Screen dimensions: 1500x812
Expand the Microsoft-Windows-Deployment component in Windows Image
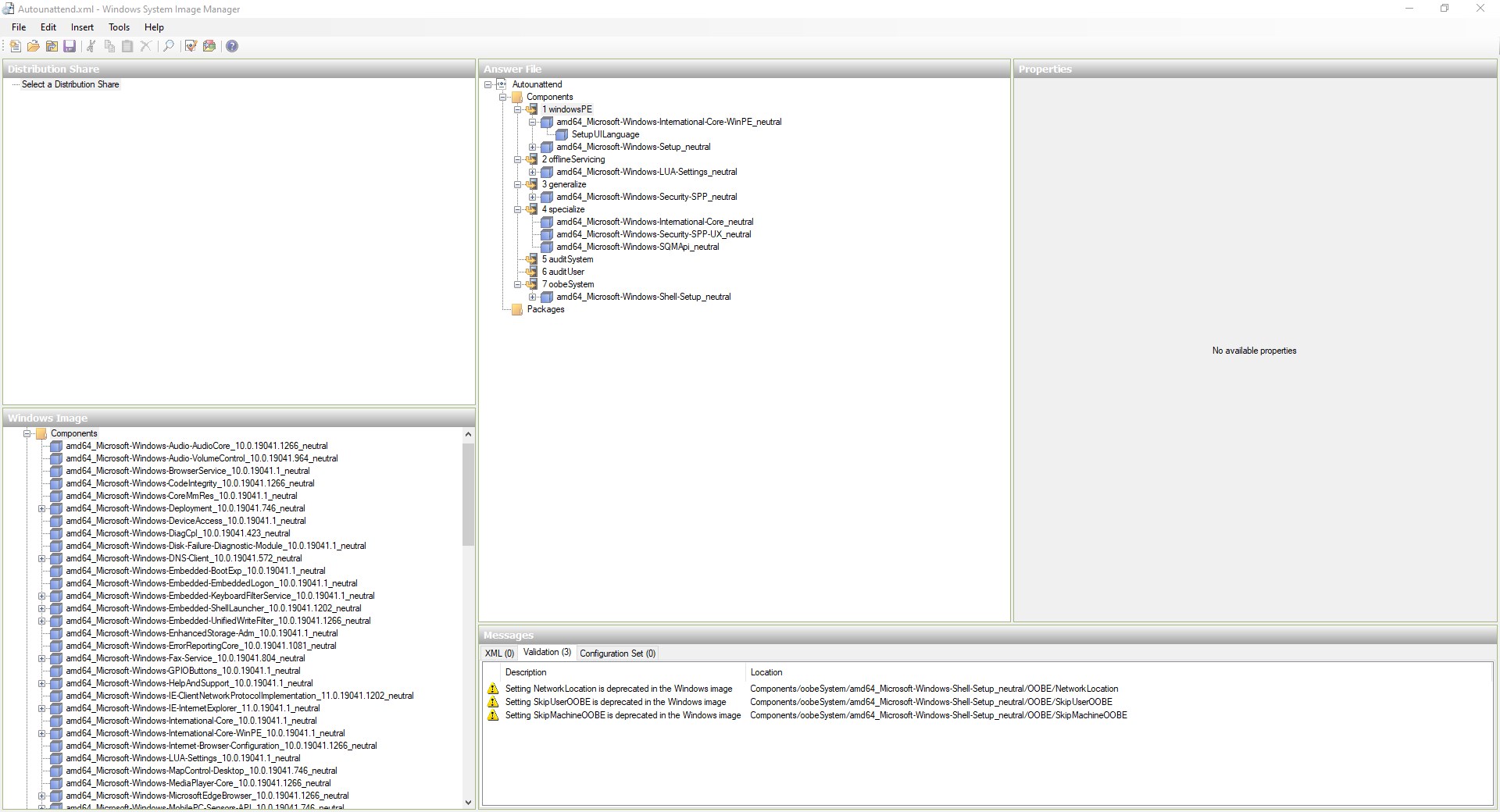tap(42, 508)
